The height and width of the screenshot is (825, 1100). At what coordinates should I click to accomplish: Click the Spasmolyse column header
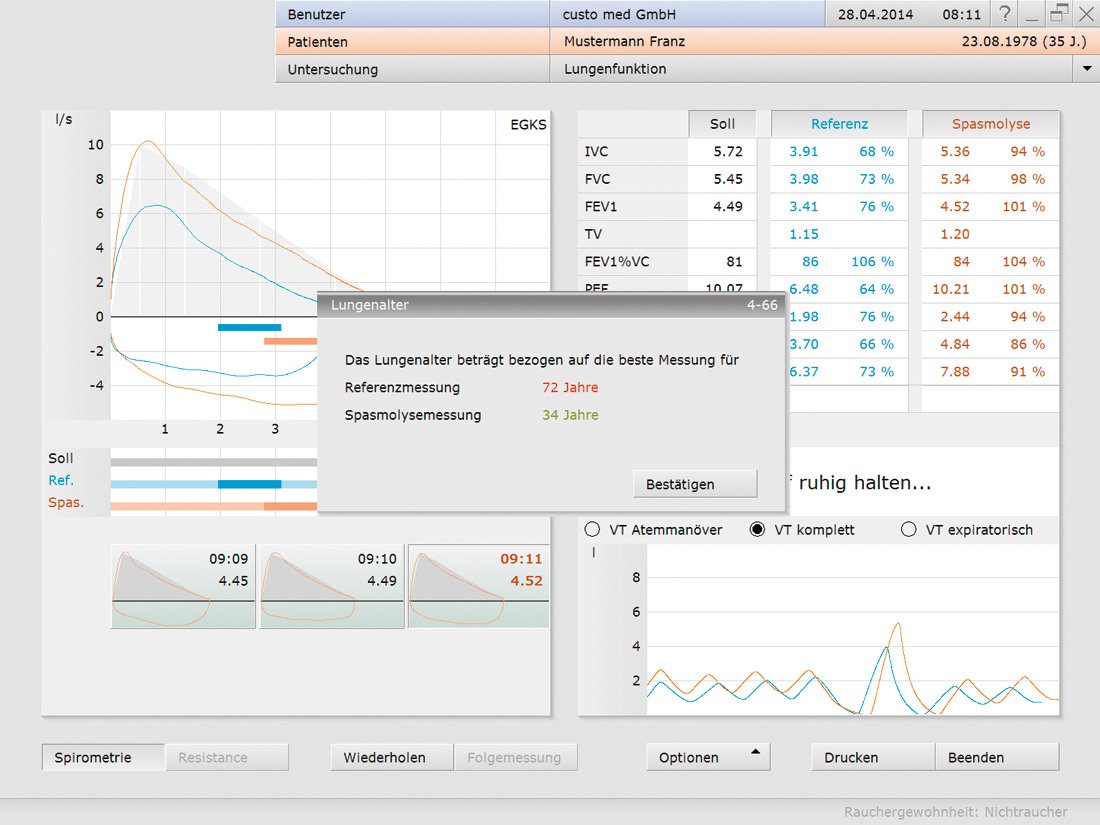coord(990,124)
